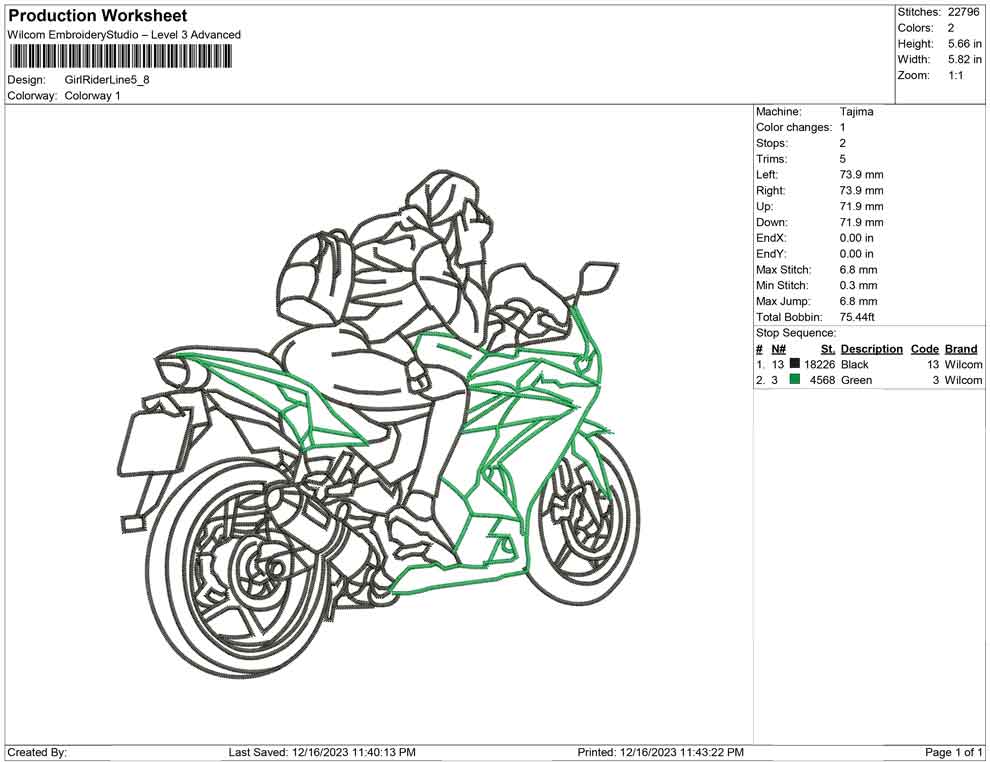Viewport: 990px width, 762px height.
Task: Click the Tajima machine value
Action: click(x=856, y=112)
